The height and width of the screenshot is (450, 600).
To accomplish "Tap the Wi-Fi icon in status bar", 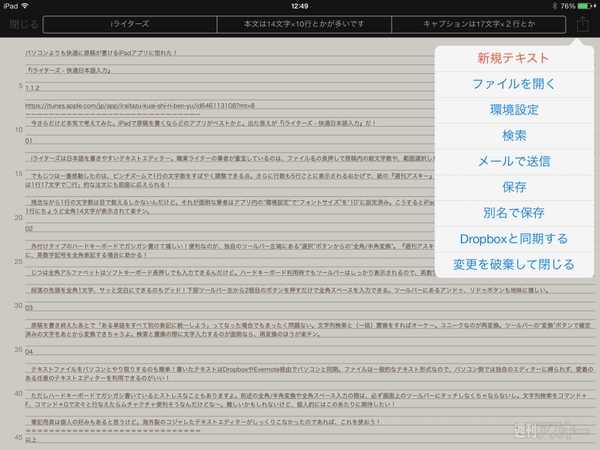I will pos(25,6).
